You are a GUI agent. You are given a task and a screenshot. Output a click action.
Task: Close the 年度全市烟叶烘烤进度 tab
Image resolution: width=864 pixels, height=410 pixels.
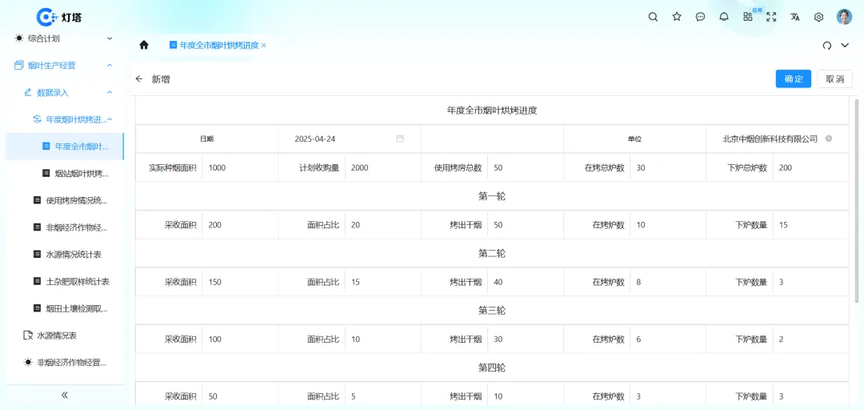click(x=264, y=45)
